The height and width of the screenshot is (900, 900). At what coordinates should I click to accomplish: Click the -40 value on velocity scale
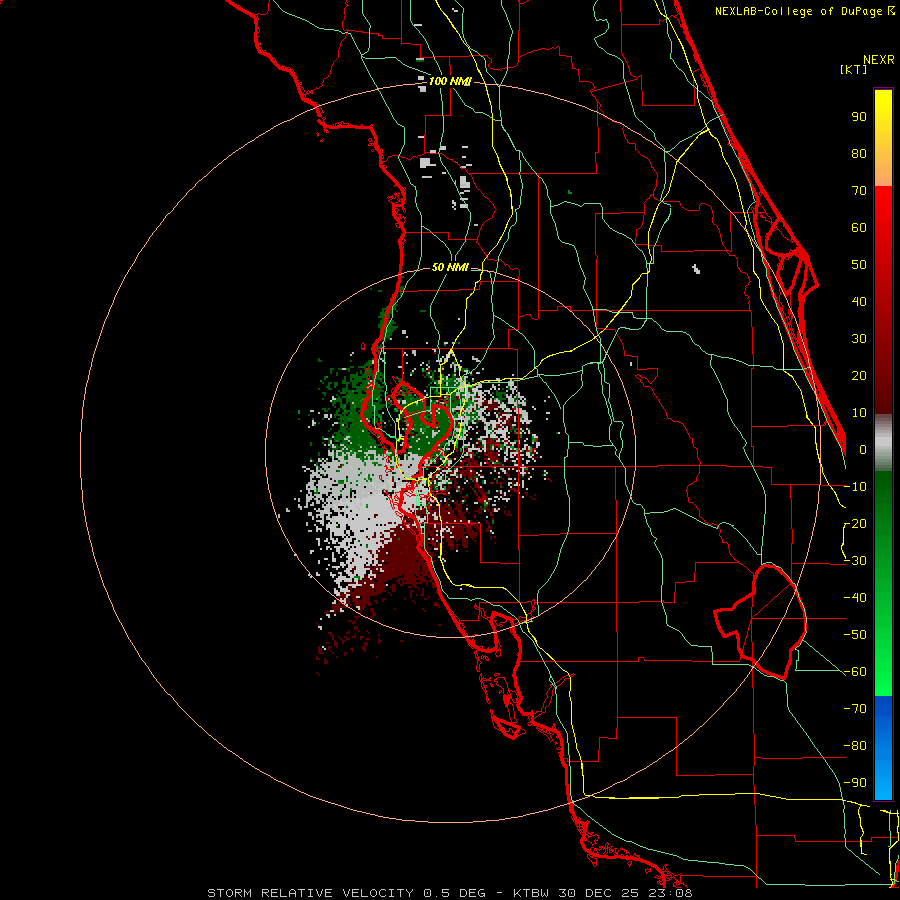[855, 598]
